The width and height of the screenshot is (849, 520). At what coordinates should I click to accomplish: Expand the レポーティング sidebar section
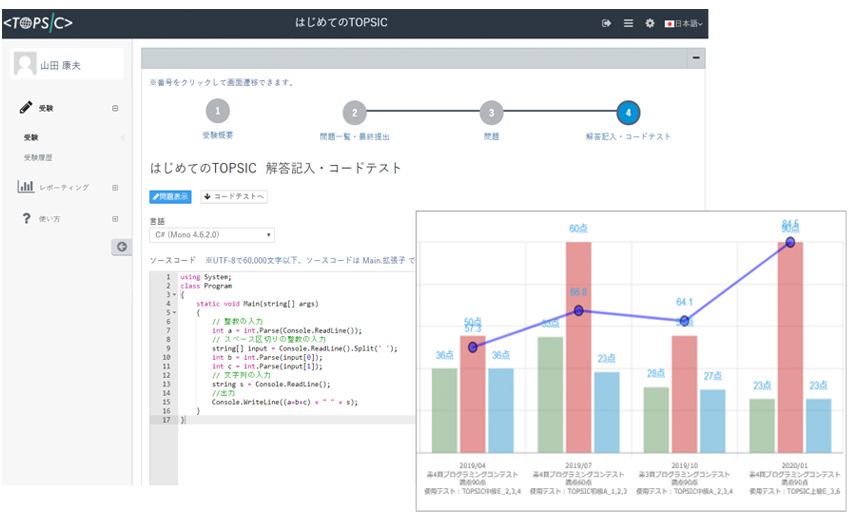[115, 187]
